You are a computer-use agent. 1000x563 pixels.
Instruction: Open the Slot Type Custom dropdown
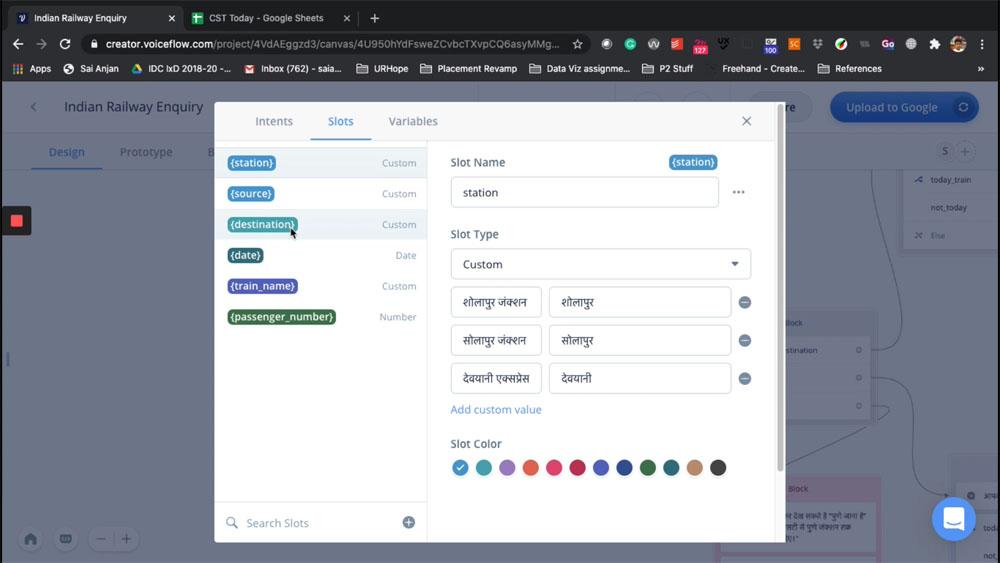600,264
